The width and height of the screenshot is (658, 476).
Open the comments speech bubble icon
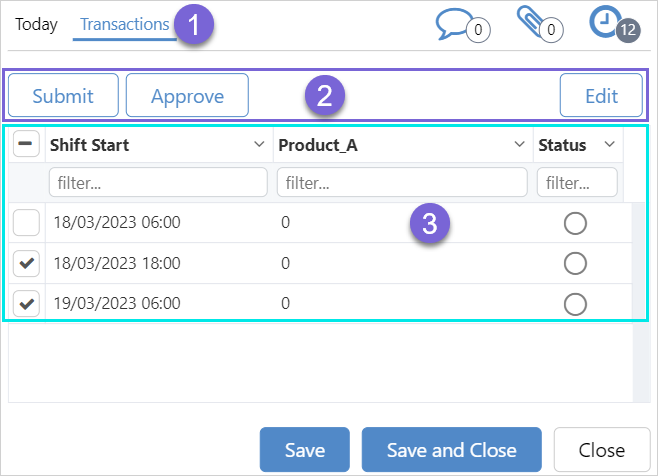[456, 24]
